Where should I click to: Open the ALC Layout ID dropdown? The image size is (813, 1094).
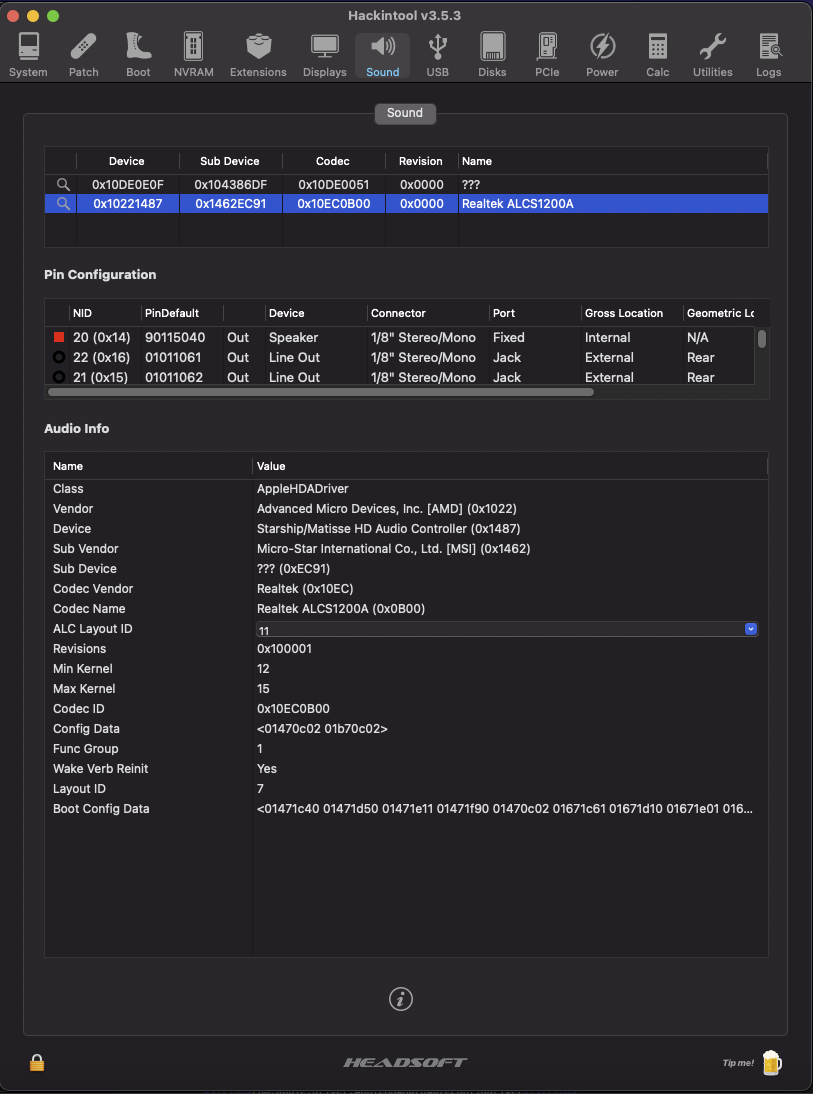(x=750, y=629)
